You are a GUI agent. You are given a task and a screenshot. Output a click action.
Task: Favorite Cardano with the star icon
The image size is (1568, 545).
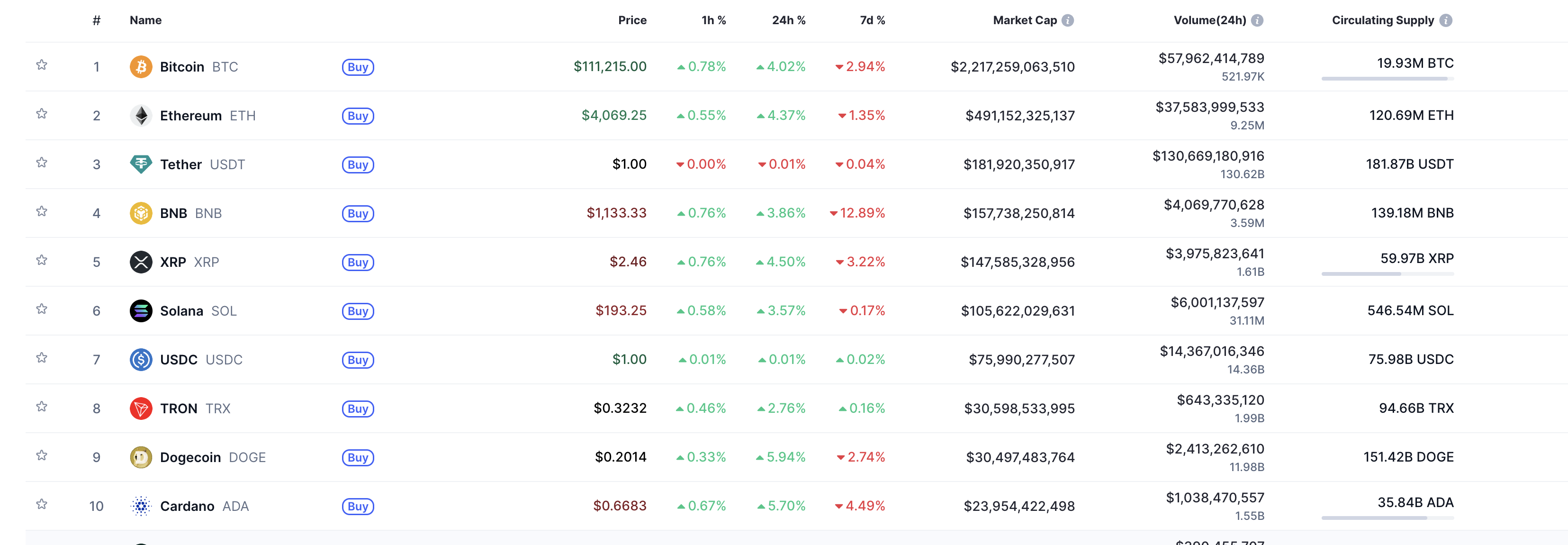pos(41,504)
